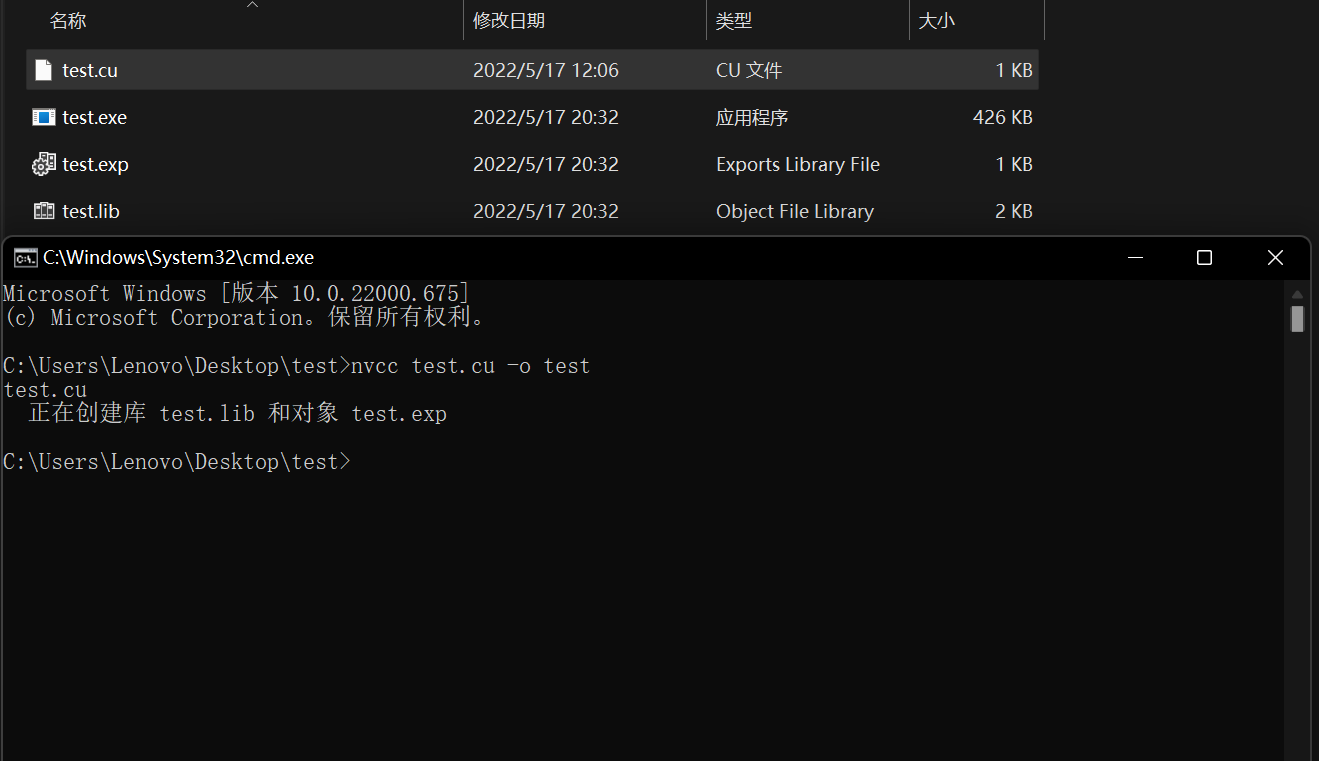Viewport: 1319px width, 761px height.
Task: Click the test.exe file name
Action: [94, 117]
